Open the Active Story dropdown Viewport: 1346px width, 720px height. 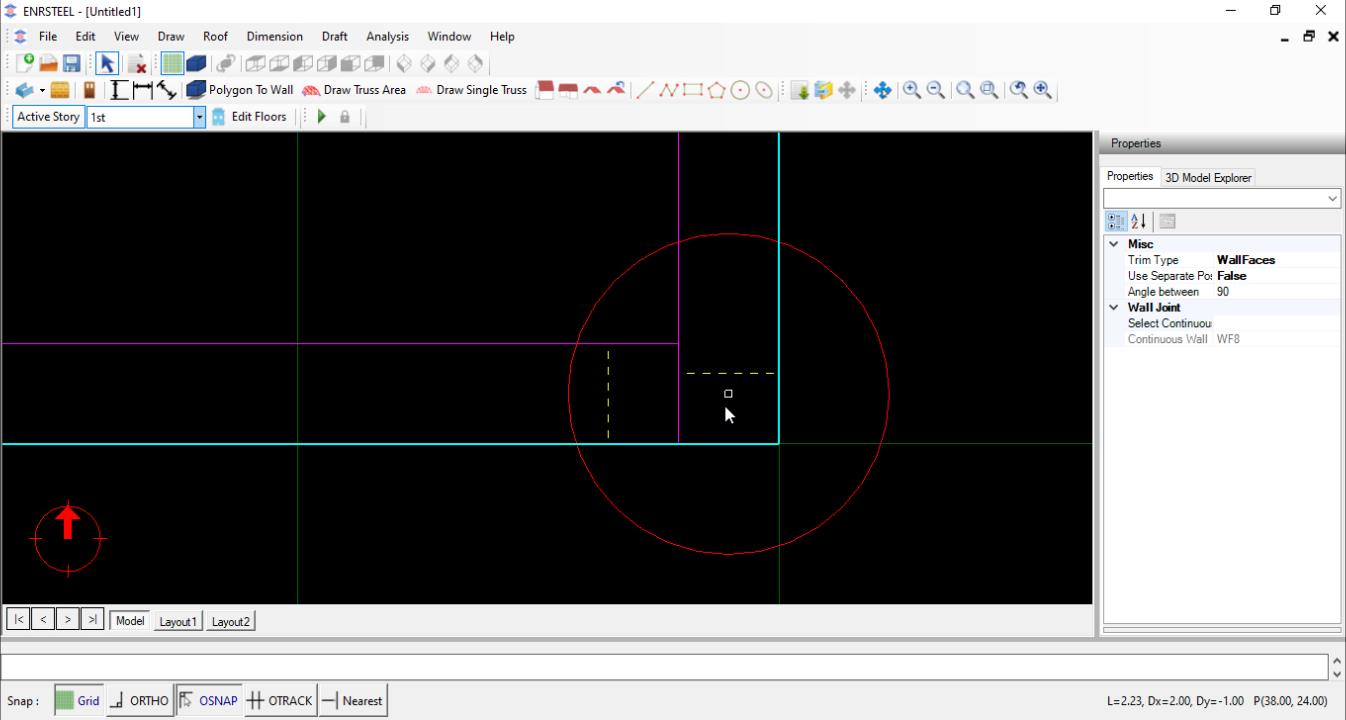[x=199, y=117]
